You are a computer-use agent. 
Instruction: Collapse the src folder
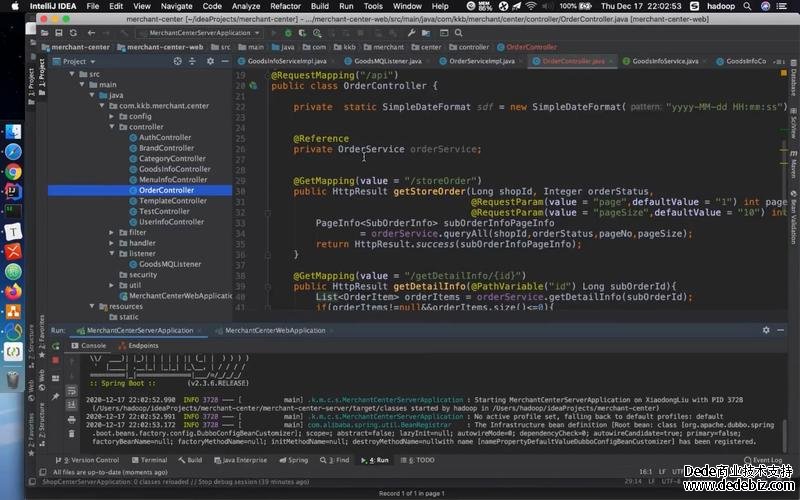tap(72, 74)
